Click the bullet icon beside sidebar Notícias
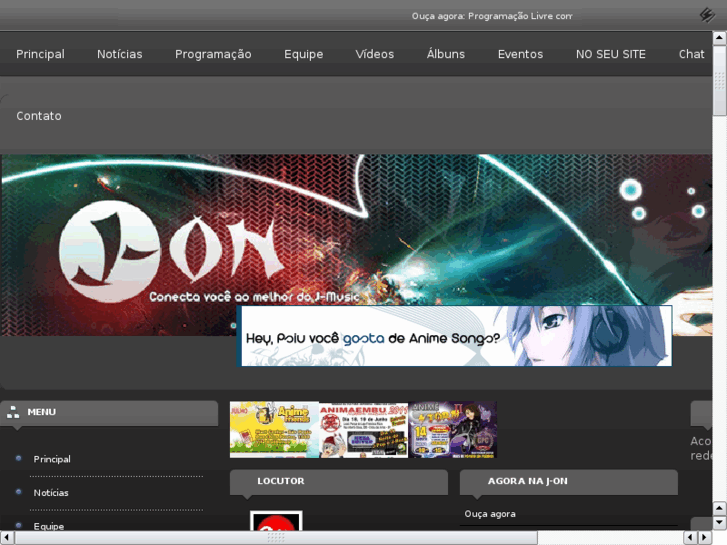Screen dimensions: 727x545 [x=19, y=492]
